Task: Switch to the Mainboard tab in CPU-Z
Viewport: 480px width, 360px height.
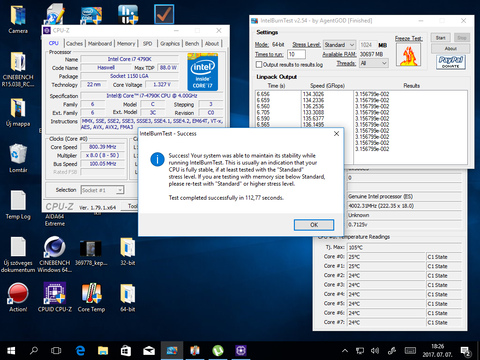Action: pyautogui.click(x=100, y=43)
